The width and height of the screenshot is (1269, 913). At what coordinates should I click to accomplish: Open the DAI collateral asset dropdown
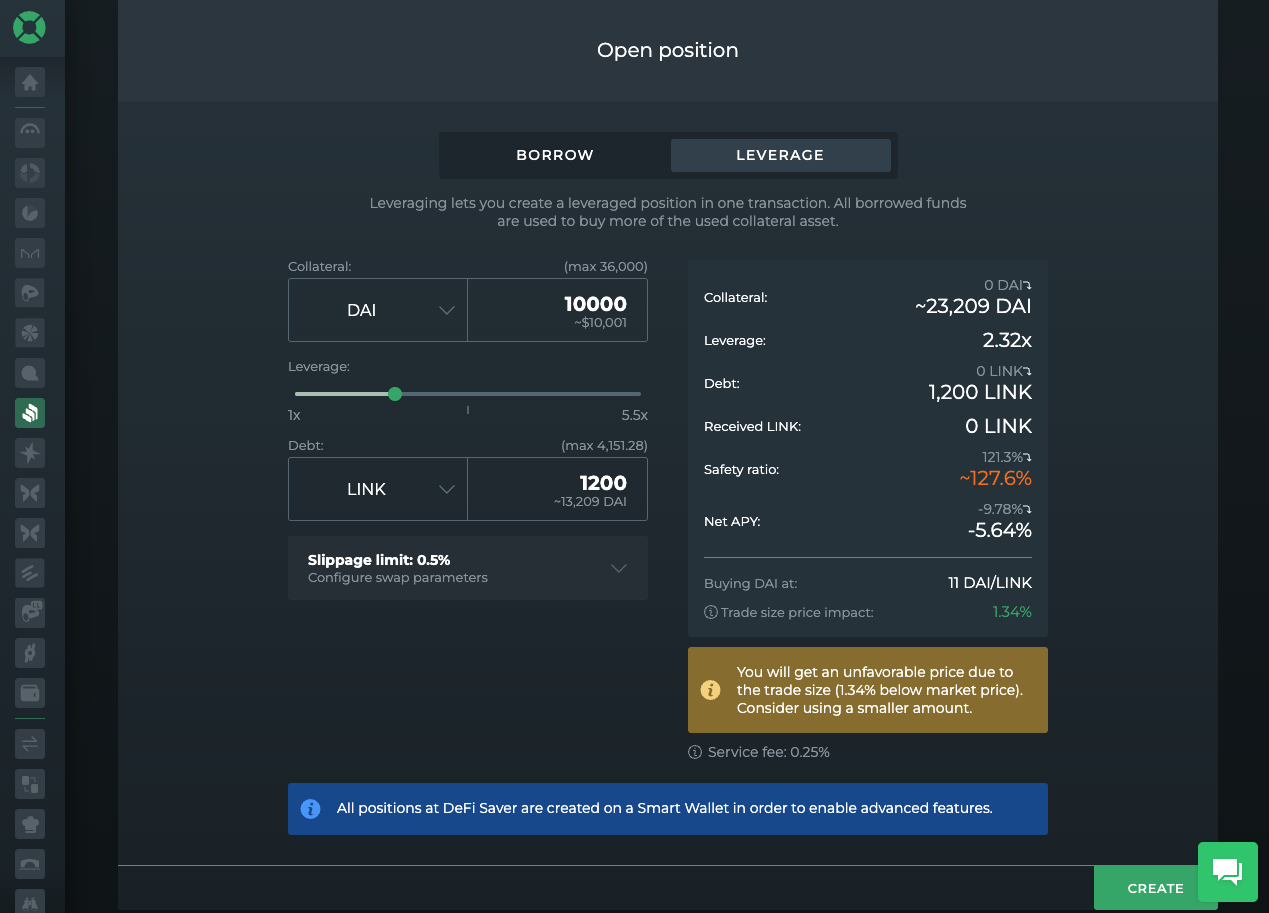(x=377, y=310)
